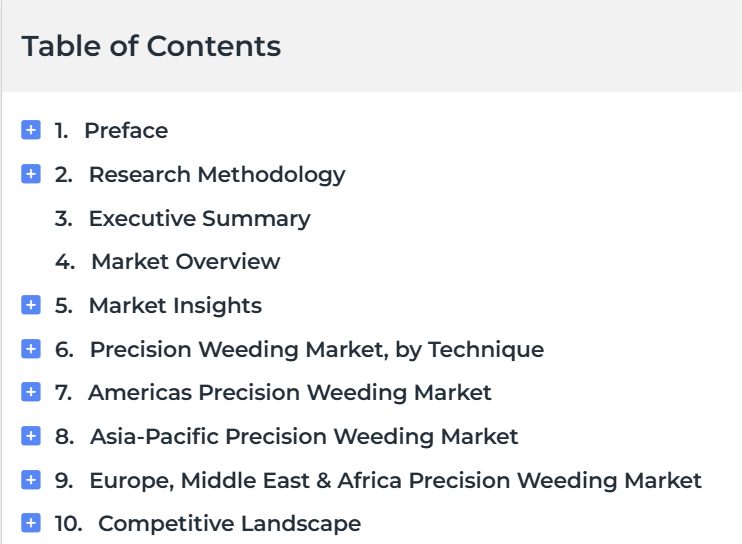This screenshot has width=742, height=544.
Task: Expand Precision Weeding Market, by Technique plus icon
Action: (31, 349)
